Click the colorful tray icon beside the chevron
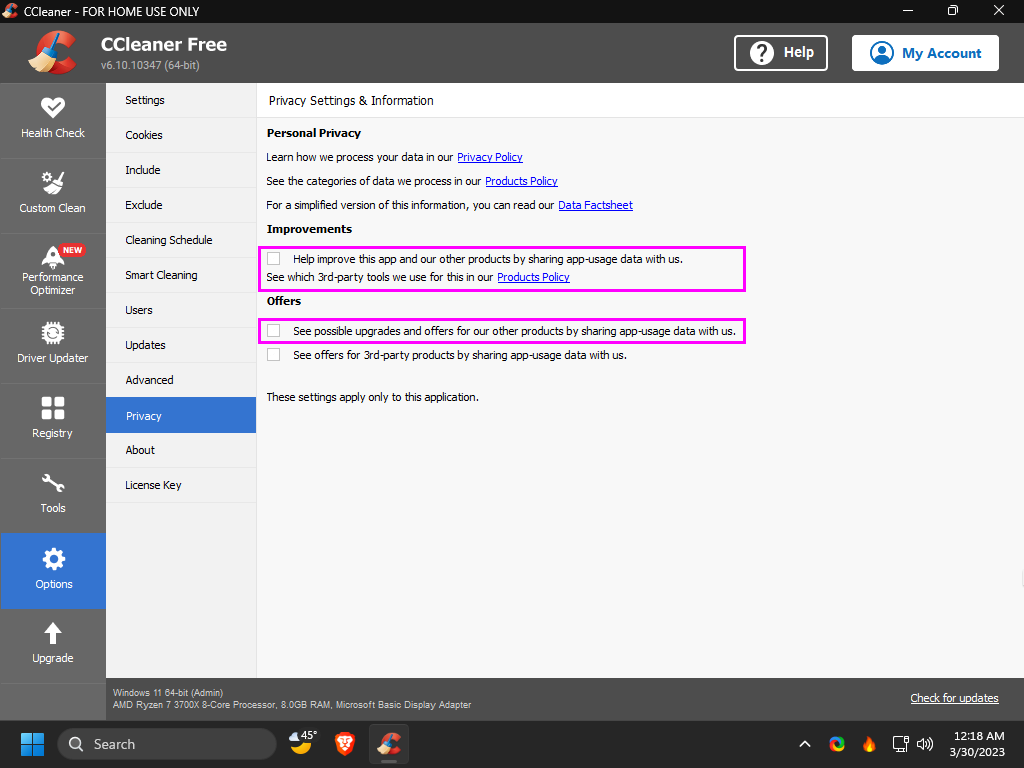Screen dimensions: 1024x768 tap(837, 744)
